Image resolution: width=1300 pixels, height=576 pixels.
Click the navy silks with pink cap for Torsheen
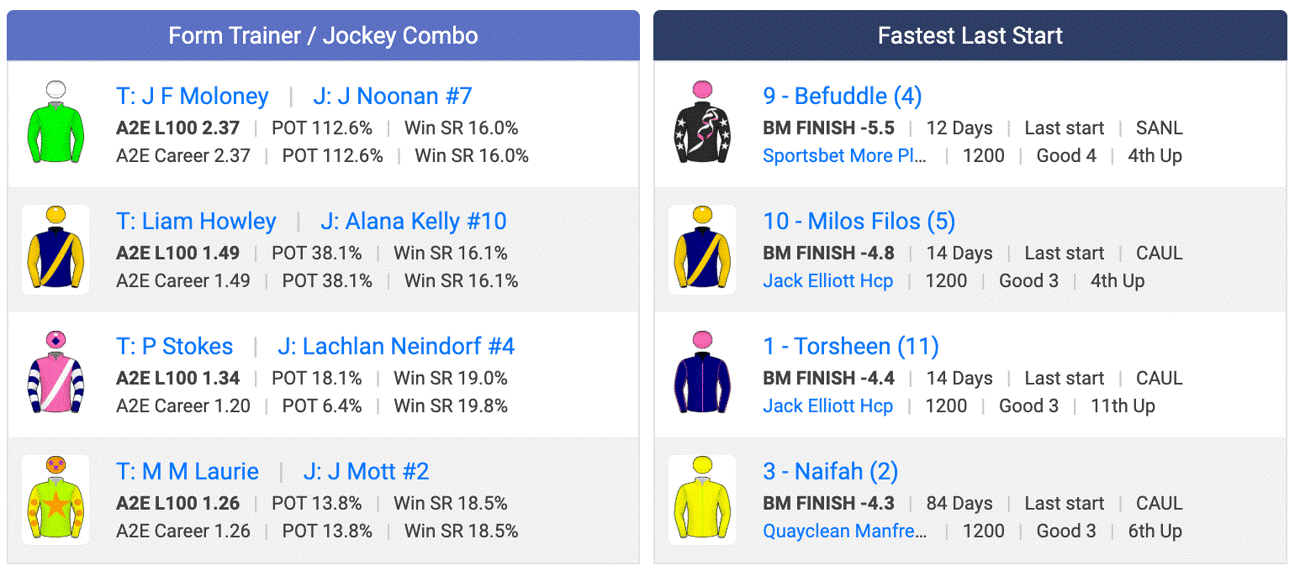click(x=702, y=374)
